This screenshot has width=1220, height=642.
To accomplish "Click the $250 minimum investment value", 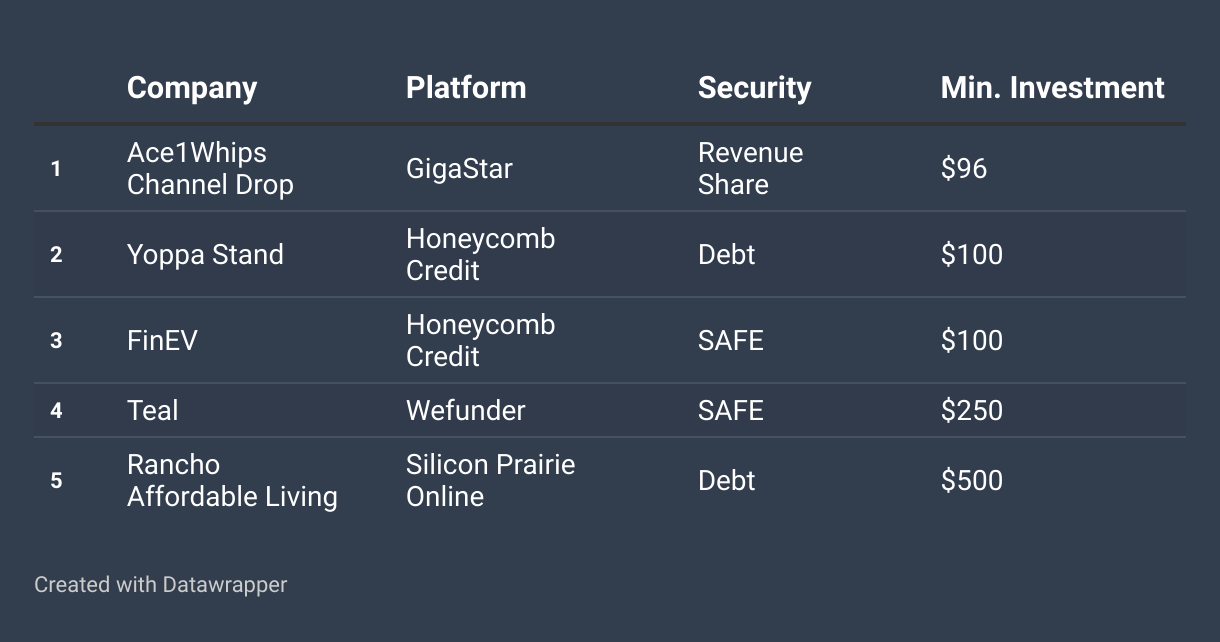I will pos(971,410).
